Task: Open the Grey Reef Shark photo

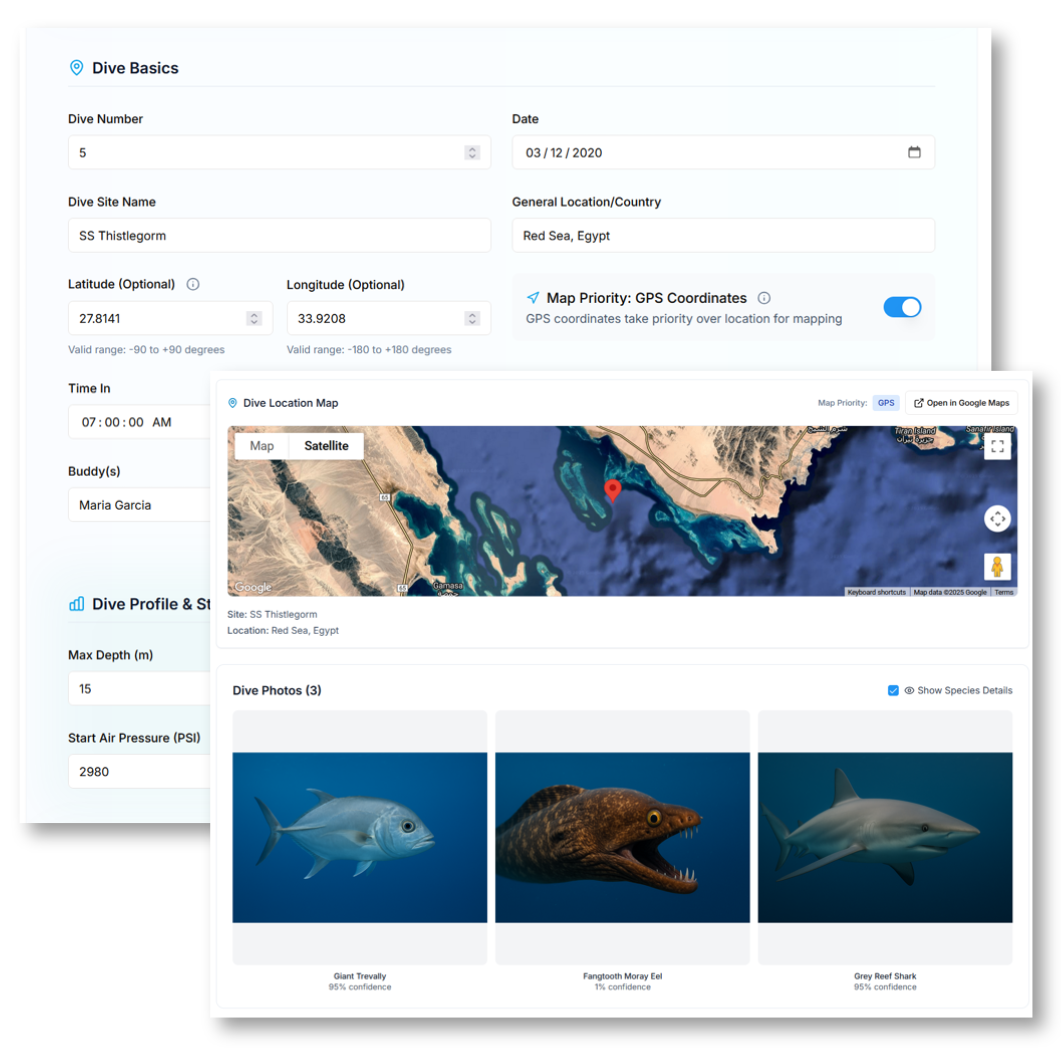Action: coord(884,837)
